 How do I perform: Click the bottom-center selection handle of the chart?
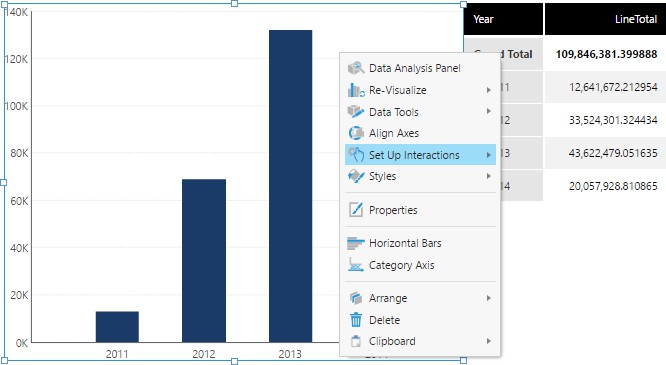point(234,361)
